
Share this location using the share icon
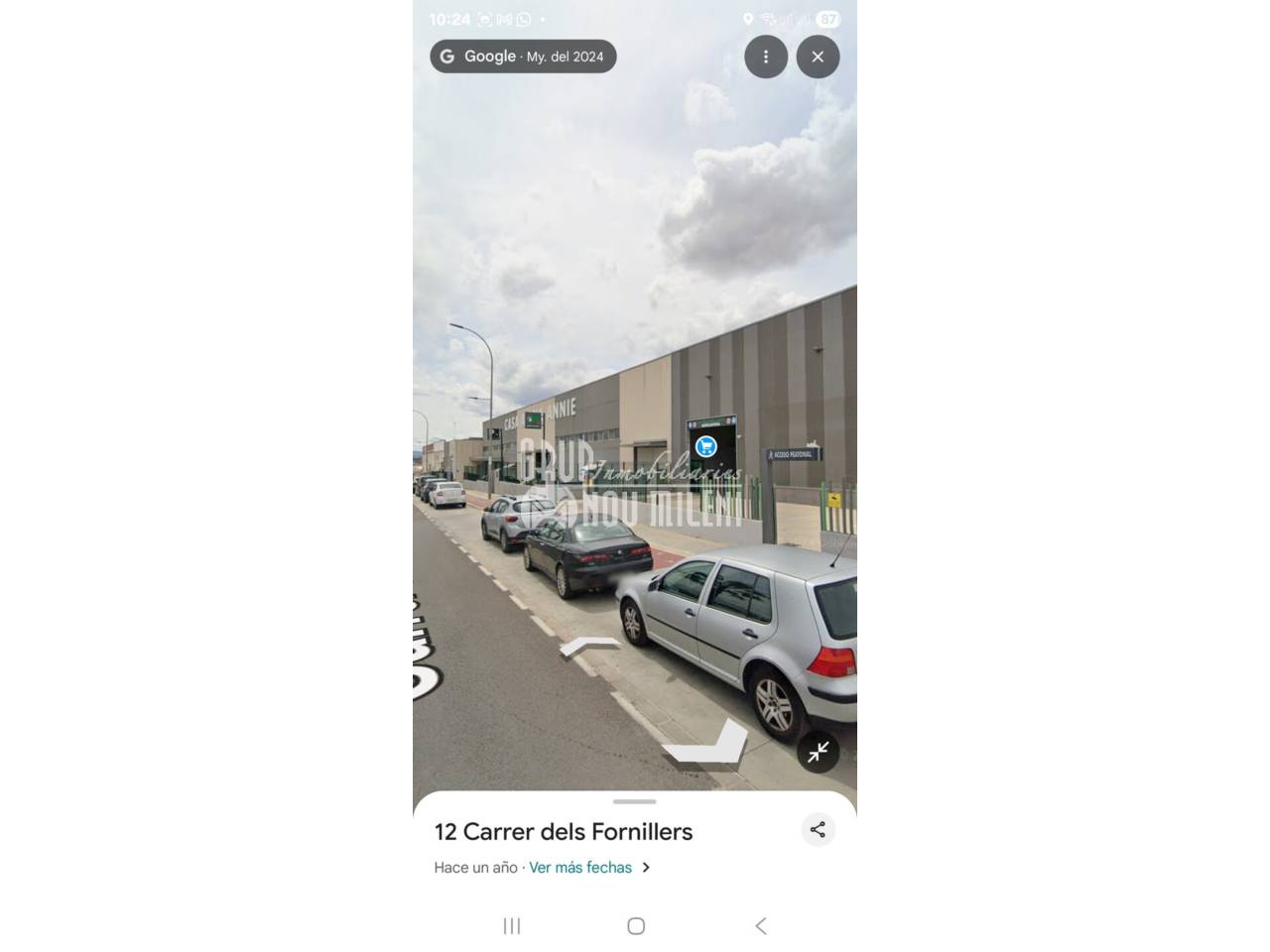[818, 830]
